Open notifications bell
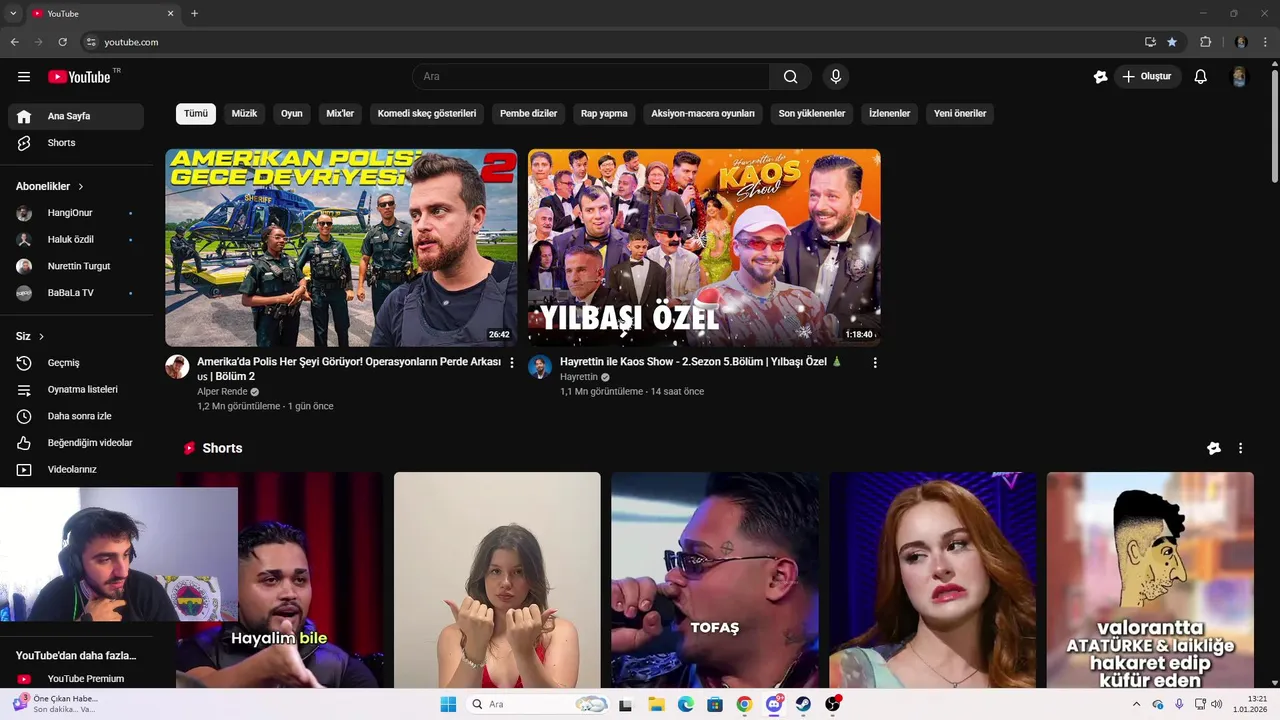1280x720 pixels. click(x=1201, y=77)
